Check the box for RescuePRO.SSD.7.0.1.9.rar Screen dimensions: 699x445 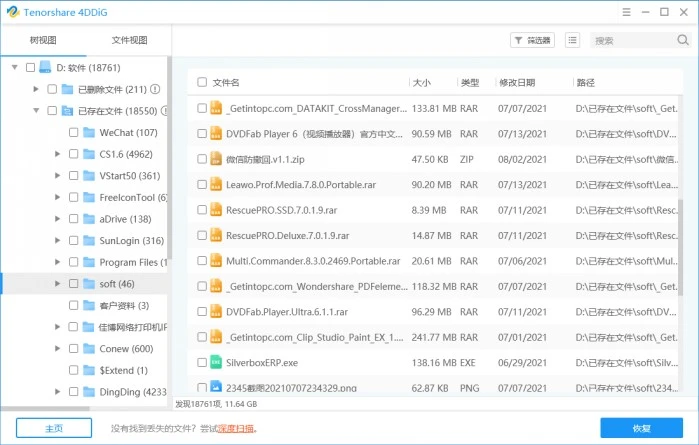coord(202,209)
